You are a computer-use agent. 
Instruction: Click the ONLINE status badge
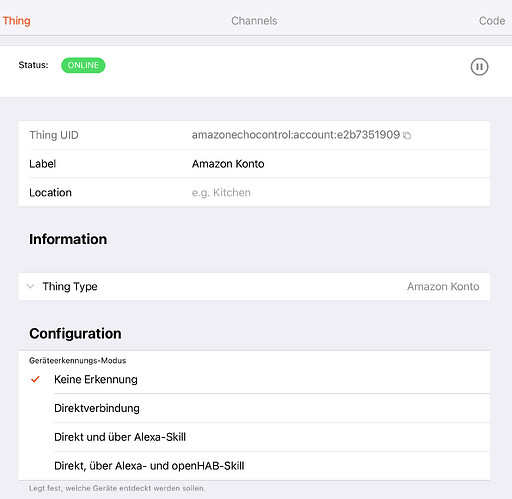(x=83, y=65)
